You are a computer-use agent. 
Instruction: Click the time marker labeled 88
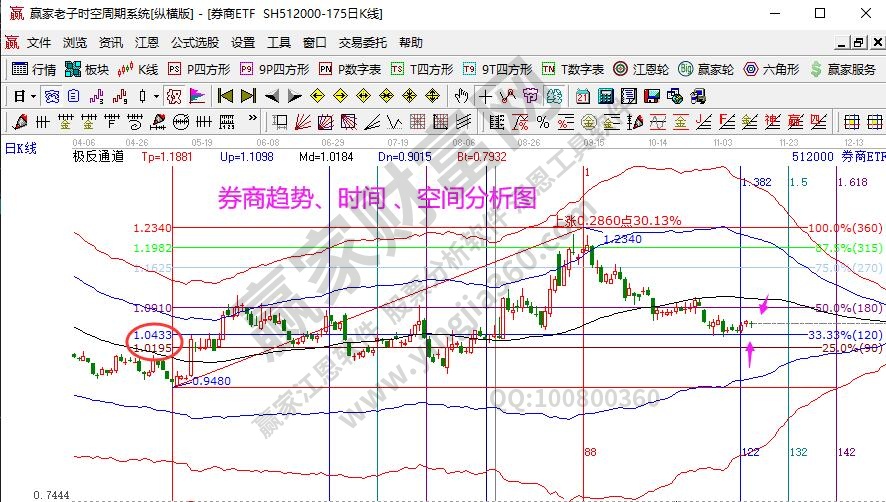pos(590,452)
